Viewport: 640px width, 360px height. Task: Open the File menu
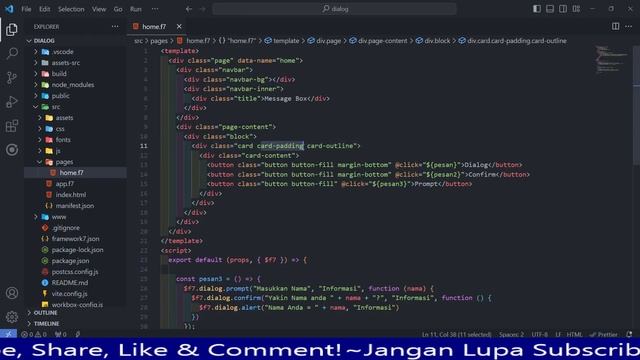tap(26, 9)
